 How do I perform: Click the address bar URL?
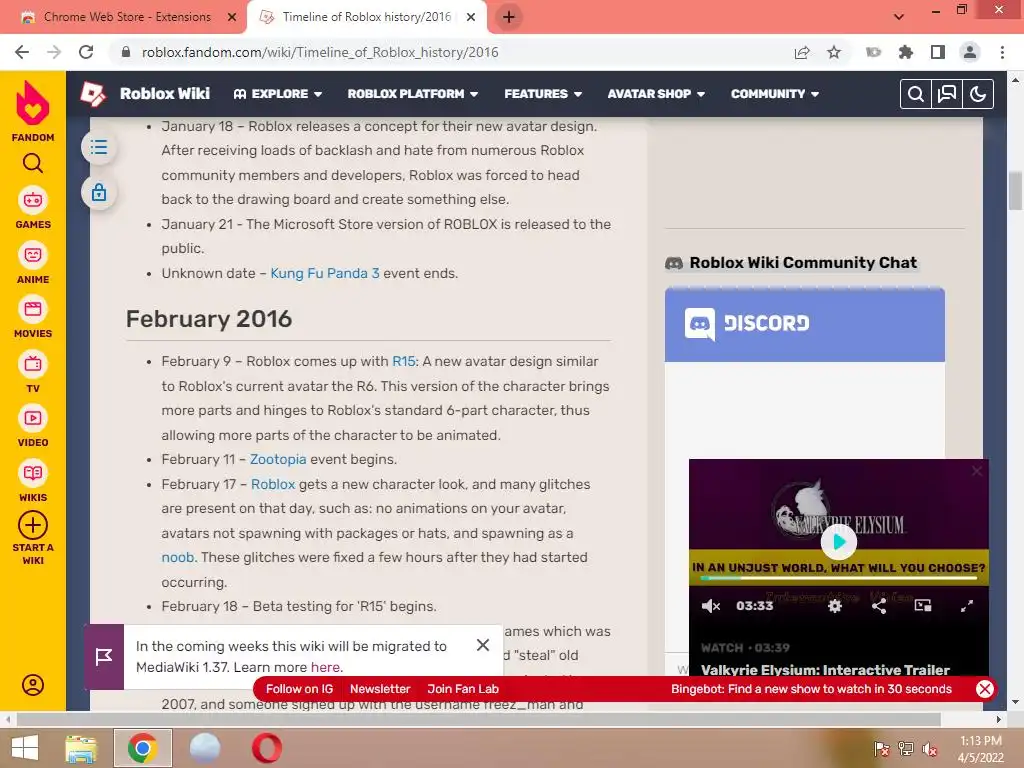(320, 52)
